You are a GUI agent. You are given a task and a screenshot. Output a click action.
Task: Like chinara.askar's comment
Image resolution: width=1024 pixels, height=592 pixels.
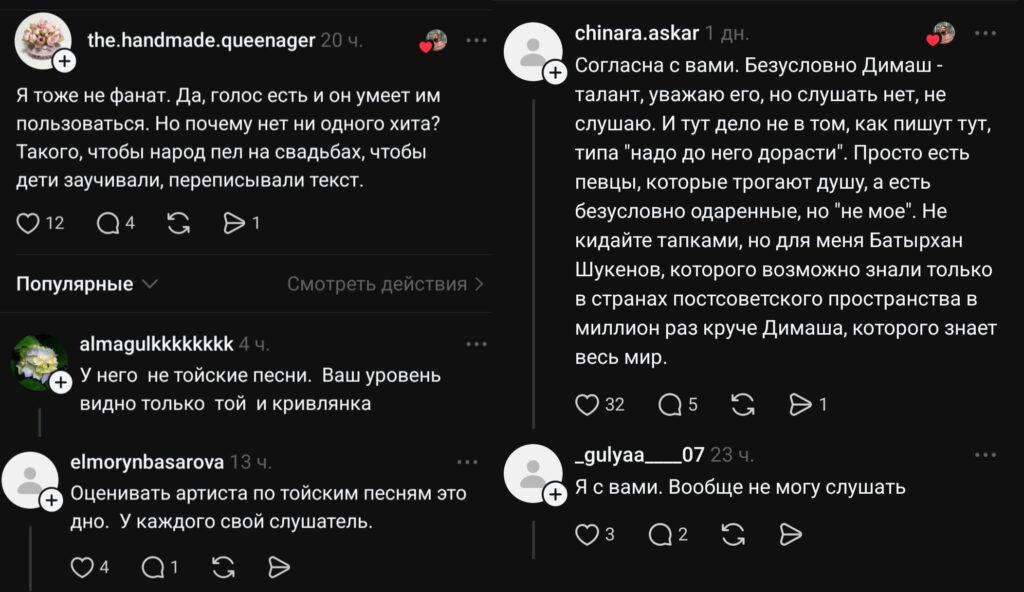tap(588, 404)
